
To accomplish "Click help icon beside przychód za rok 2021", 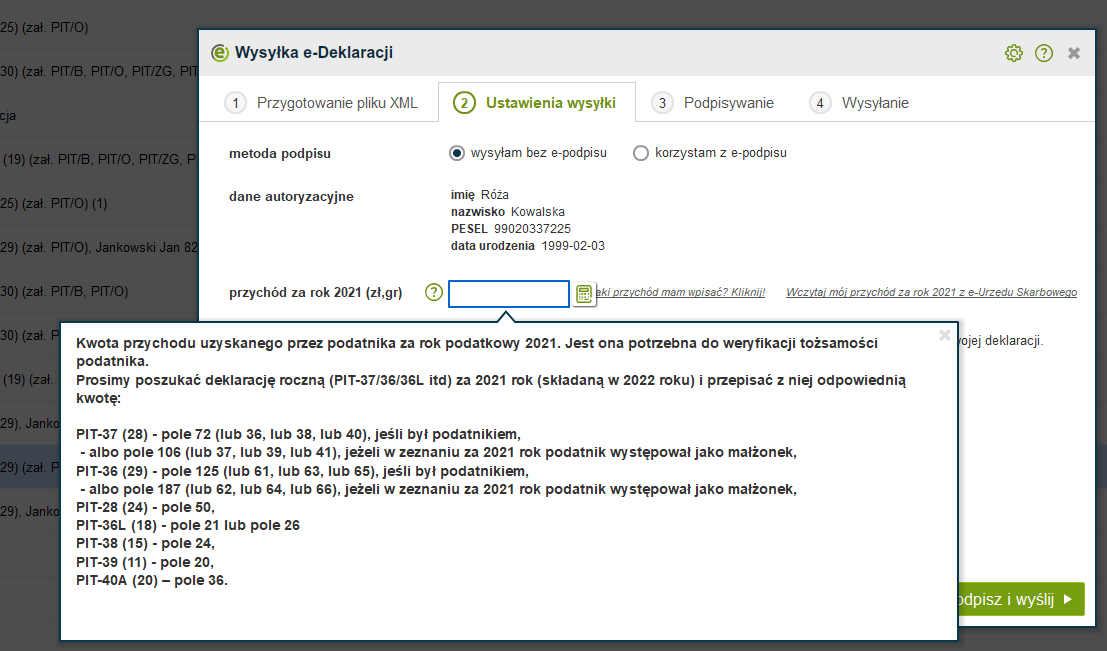I will point(433,293).
